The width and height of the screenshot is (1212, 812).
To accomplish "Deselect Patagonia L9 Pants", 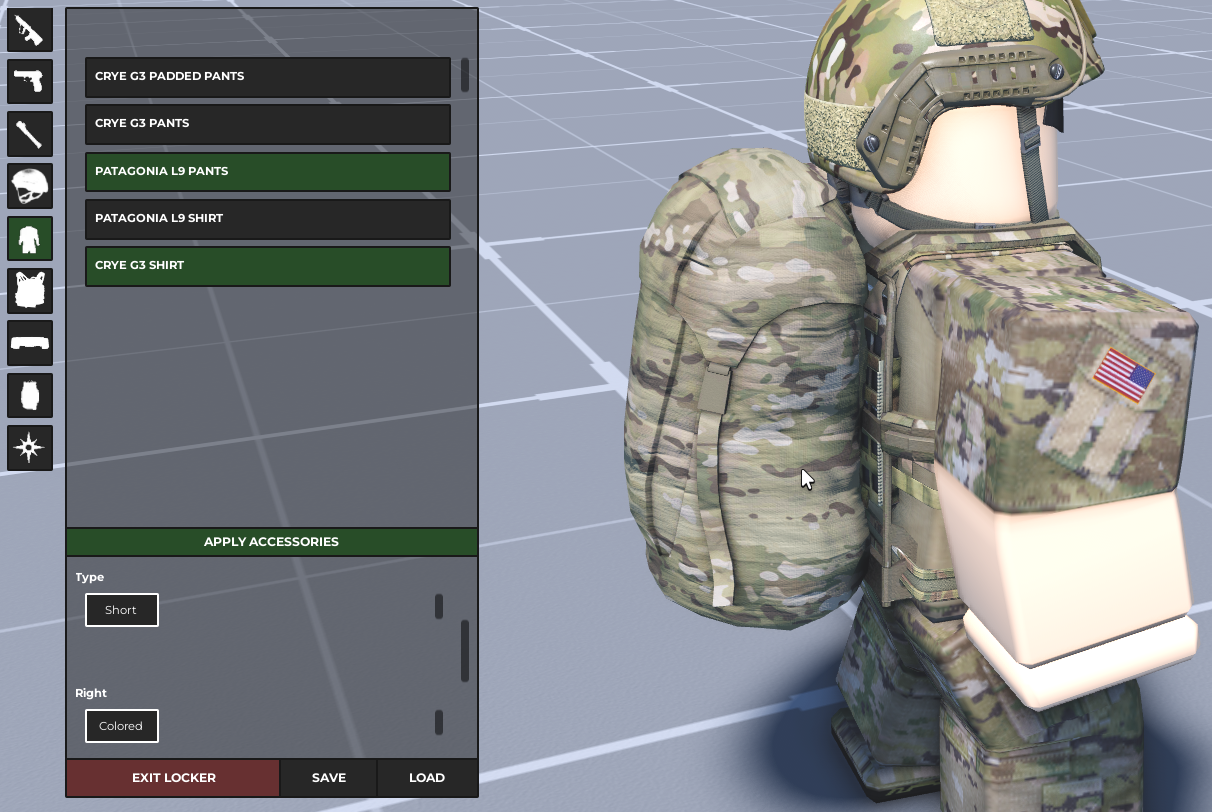I will pos(268,171).
